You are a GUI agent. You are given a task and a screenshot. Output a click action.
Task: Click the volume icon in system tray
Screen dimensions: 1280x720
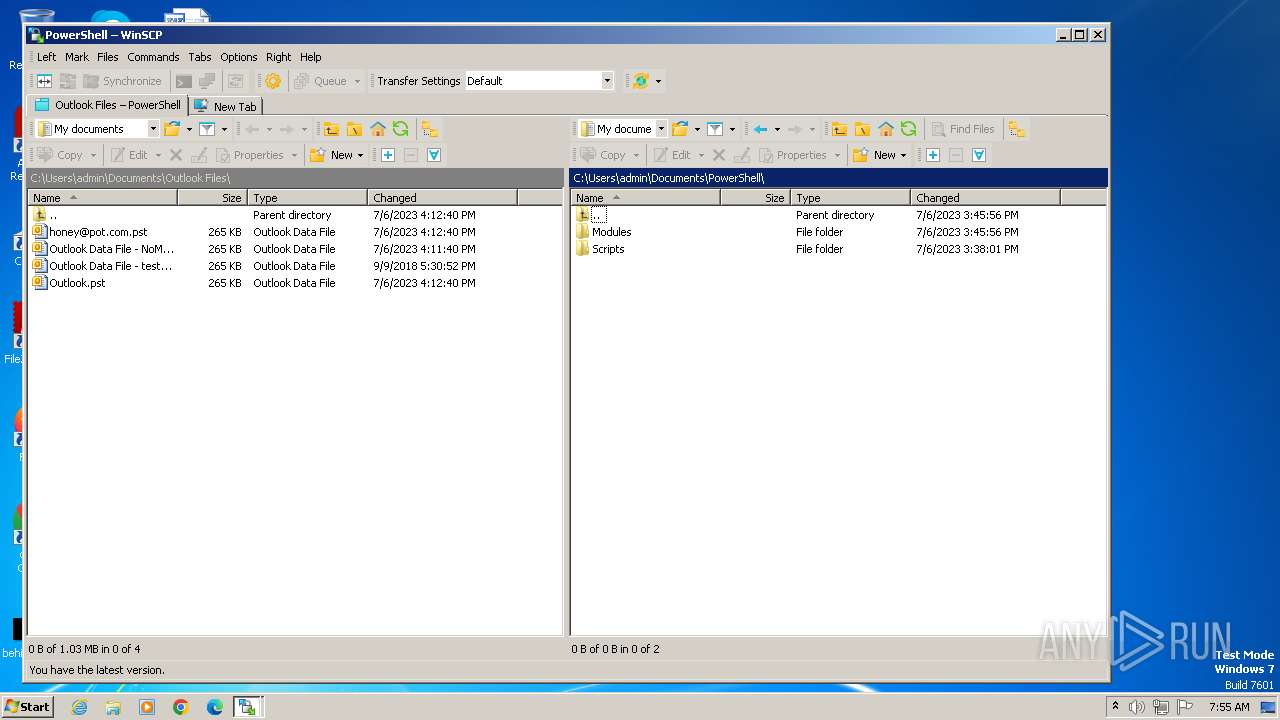[x=1137, y=707]
